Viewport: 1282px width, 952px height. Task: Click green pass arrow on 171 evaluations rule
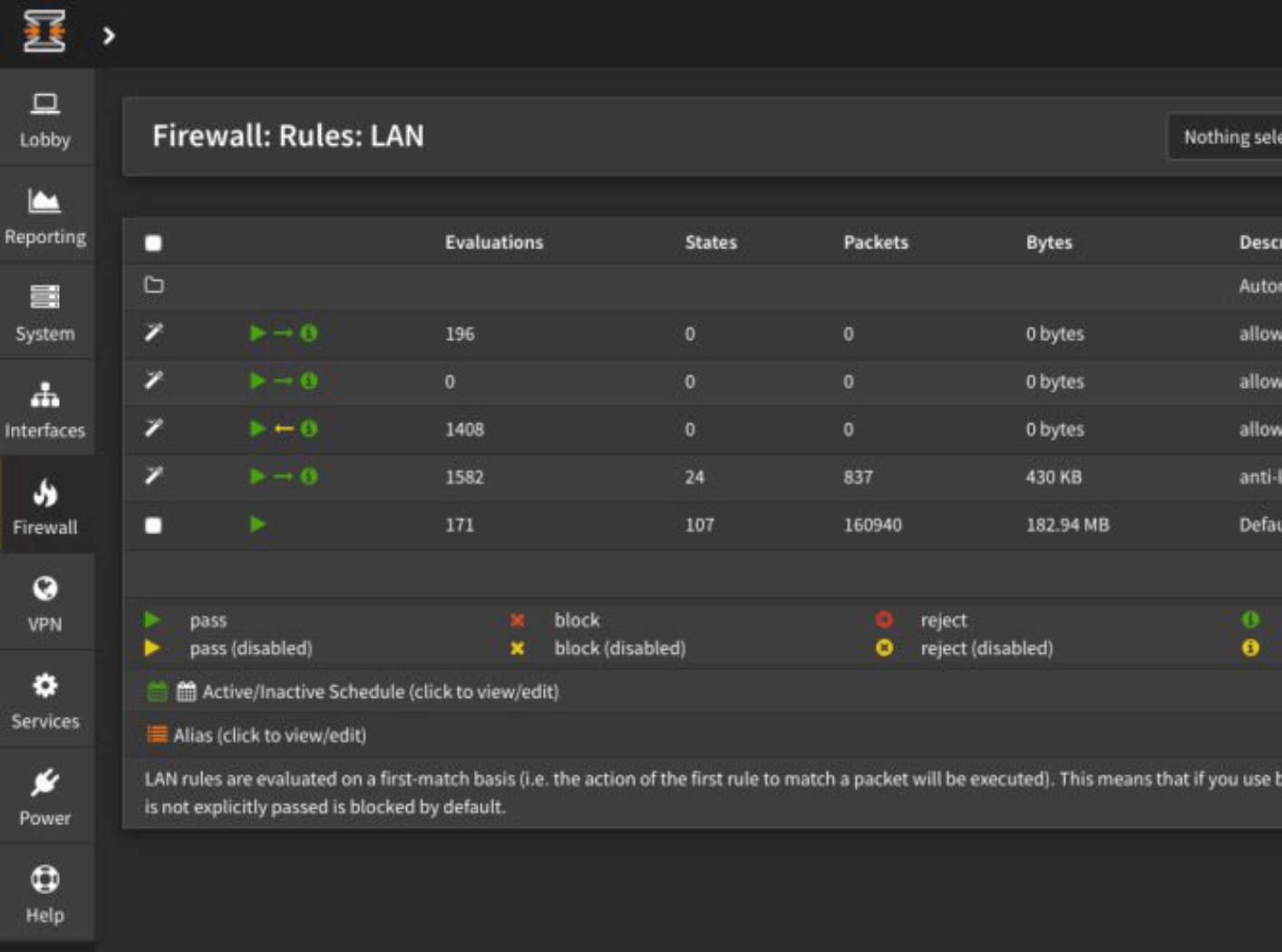coord(257,524)
